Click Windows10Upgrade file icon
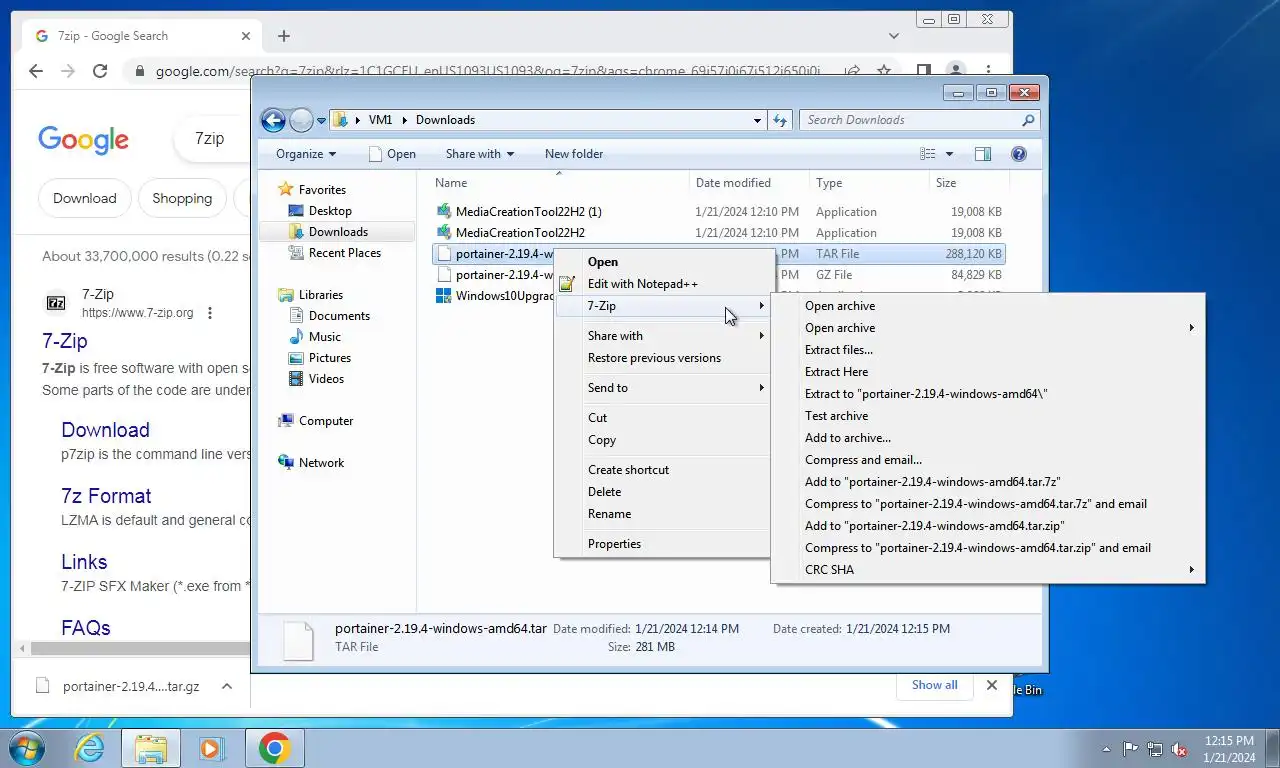The width and height of the screenshot is (1280, 768). point(444,296)
